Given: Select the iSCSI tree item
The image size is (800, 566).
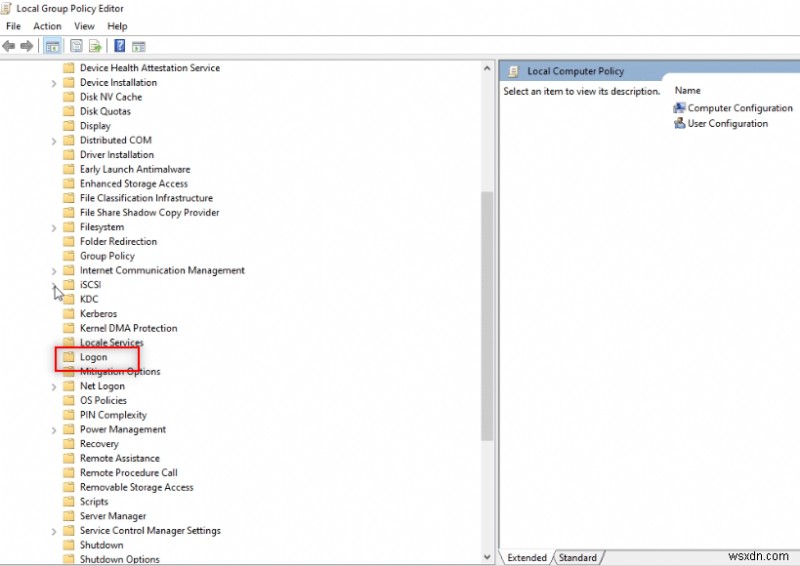Looking at the screenshot, I should [x=90, y=284].
